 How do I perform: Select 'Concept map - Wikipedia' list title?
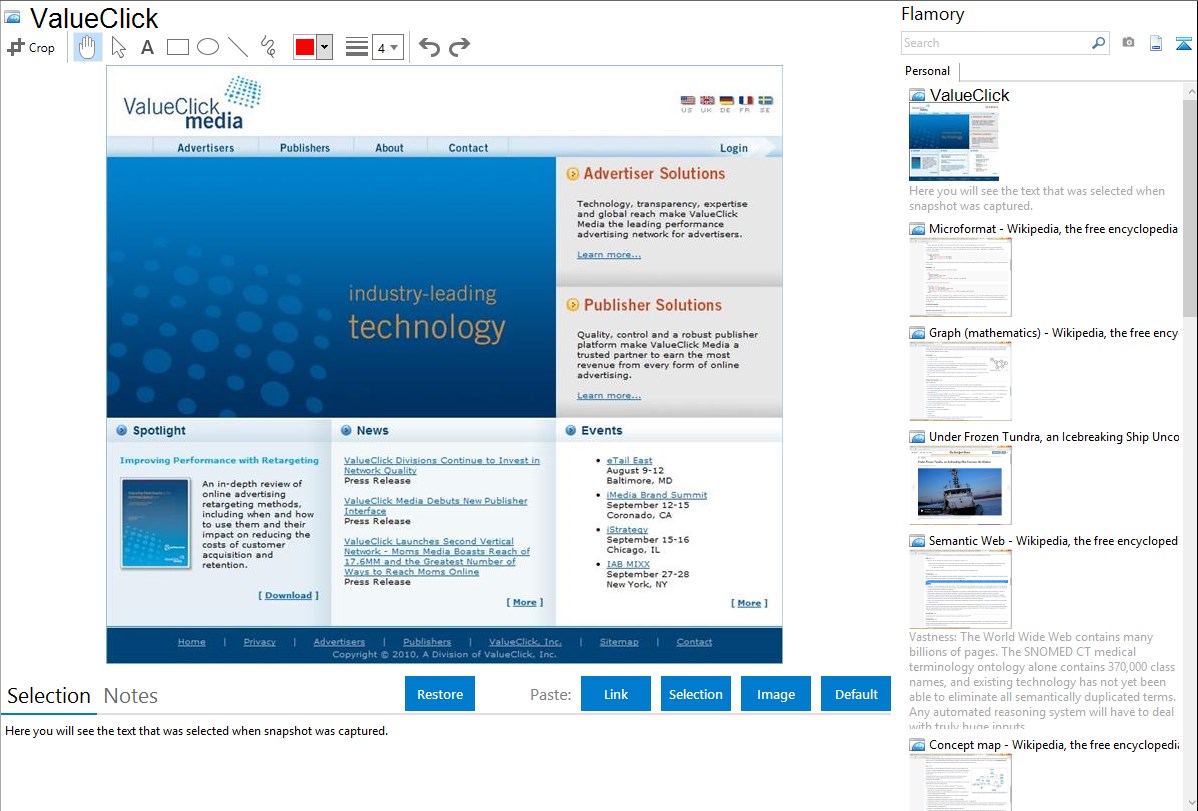(x=1054, y=745)
